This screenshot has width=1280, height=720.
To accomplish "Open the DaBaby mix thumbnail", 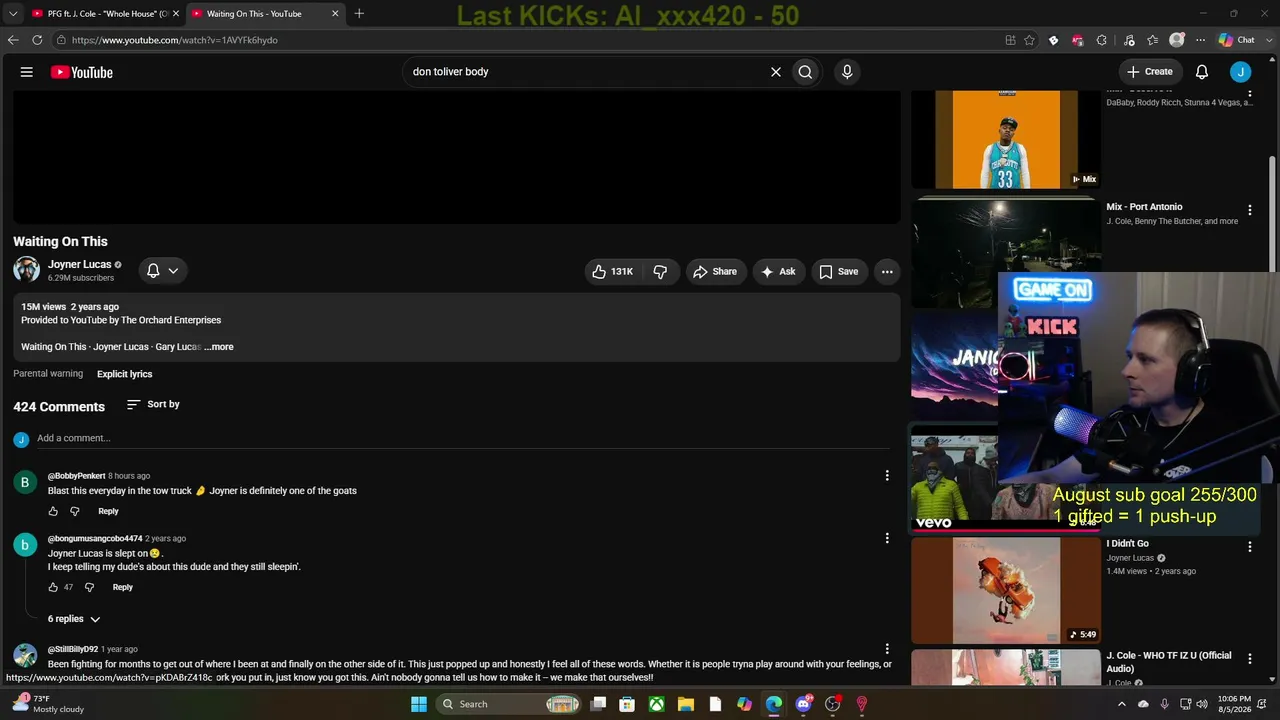I will click(x=1006, y=139).
